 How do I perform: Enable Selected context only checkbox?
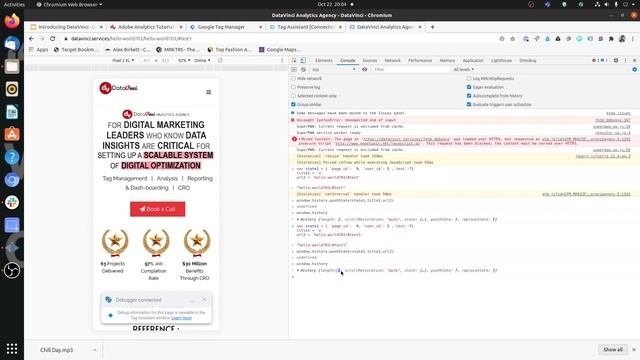tap(293, 96)
